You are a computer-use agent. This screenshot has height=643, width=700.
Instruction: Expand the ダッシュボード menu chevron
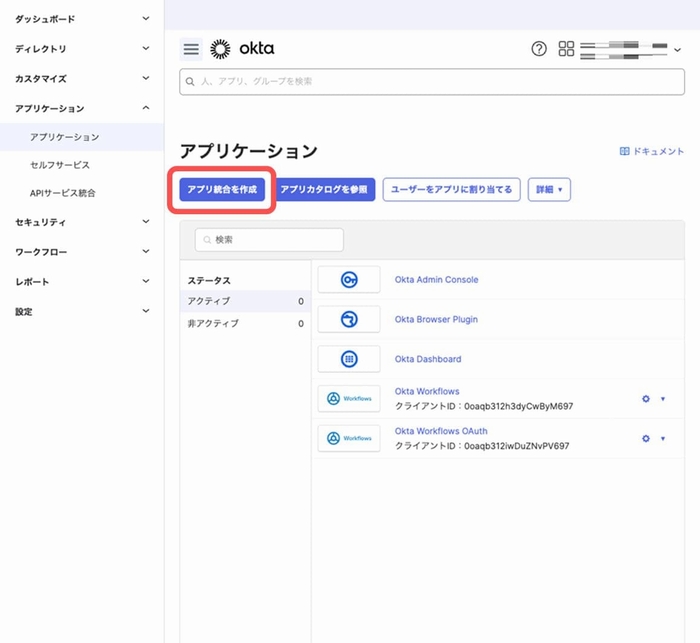click(146, 18)
